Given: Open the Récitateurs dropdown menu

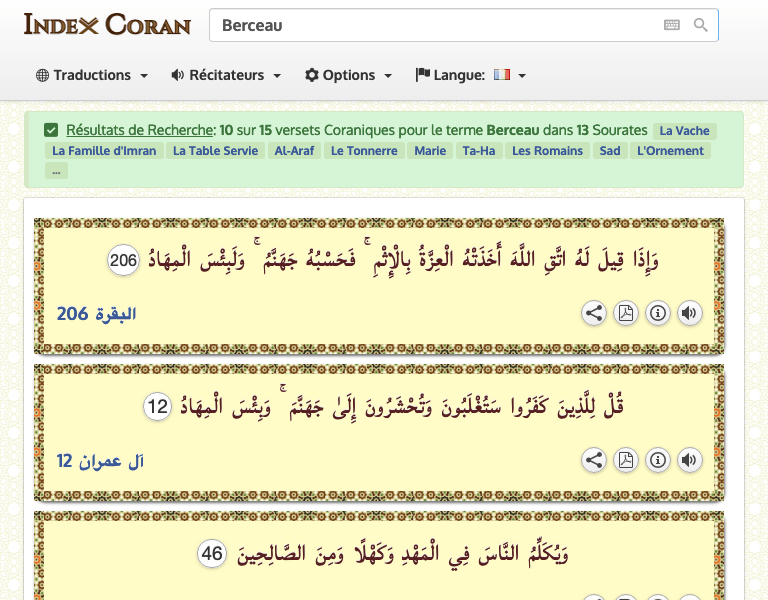Looking at the screenshot, I should 226,75.
